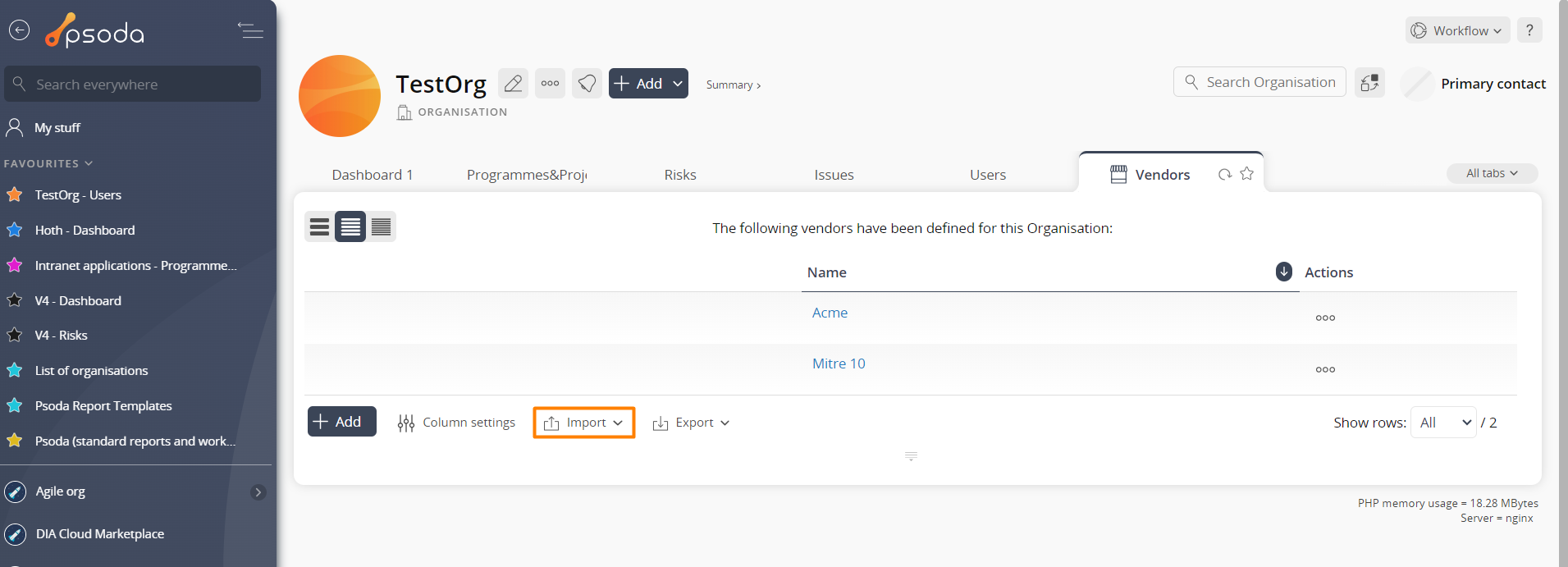The width and height of the screenshot is (1568, 567).
Task: Open the V4 - Risks favourite
Action: (62, 336)
